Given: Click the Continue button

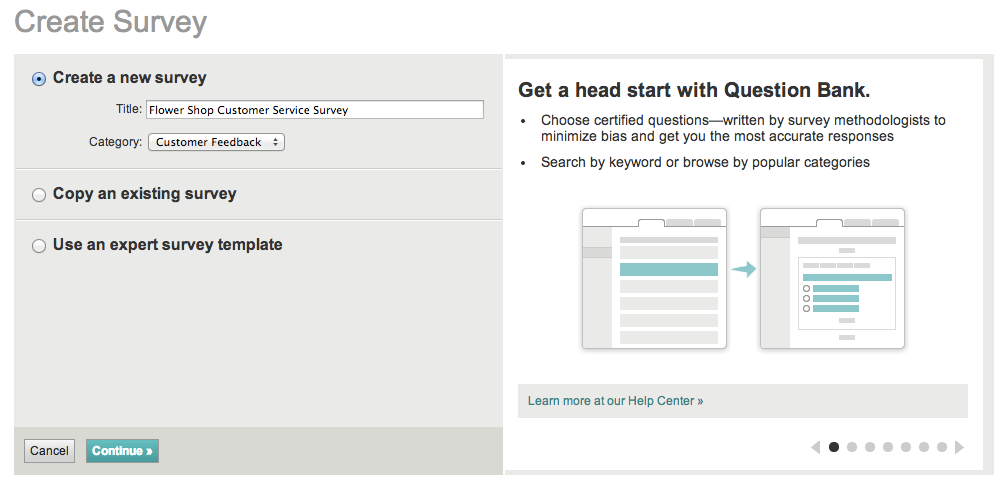Looking at the screenshot, I should pyautogui.click(x=122, y=451).
